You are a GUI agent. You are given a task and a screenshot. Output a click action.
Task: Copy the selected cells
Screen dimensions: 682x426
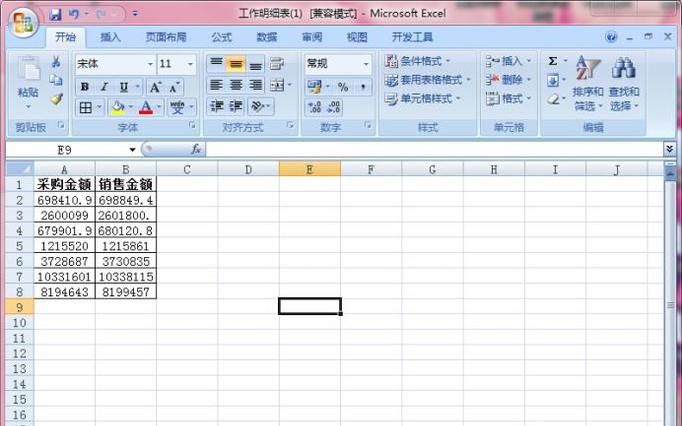tap(56, 80)
